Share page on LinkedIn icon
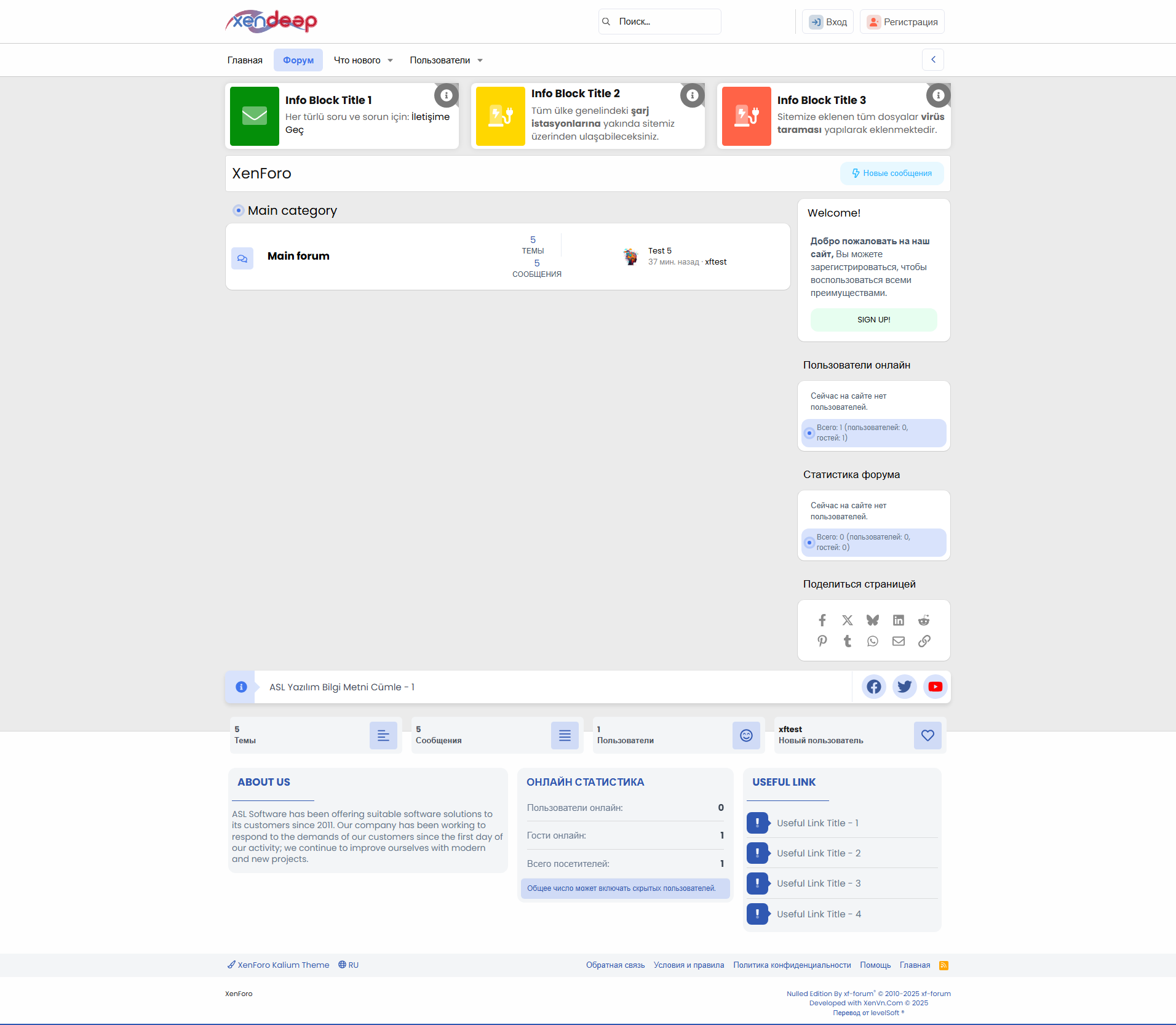Screen dimensions: 1176x1025 point(899,620)
